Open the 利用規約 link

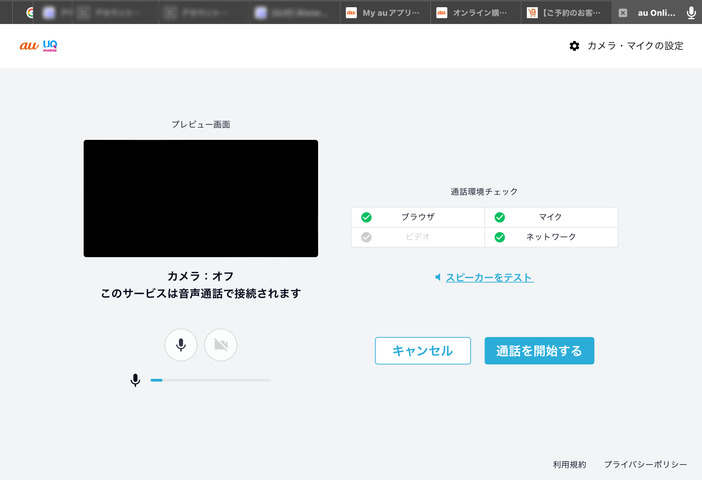(x=569, y=465)
